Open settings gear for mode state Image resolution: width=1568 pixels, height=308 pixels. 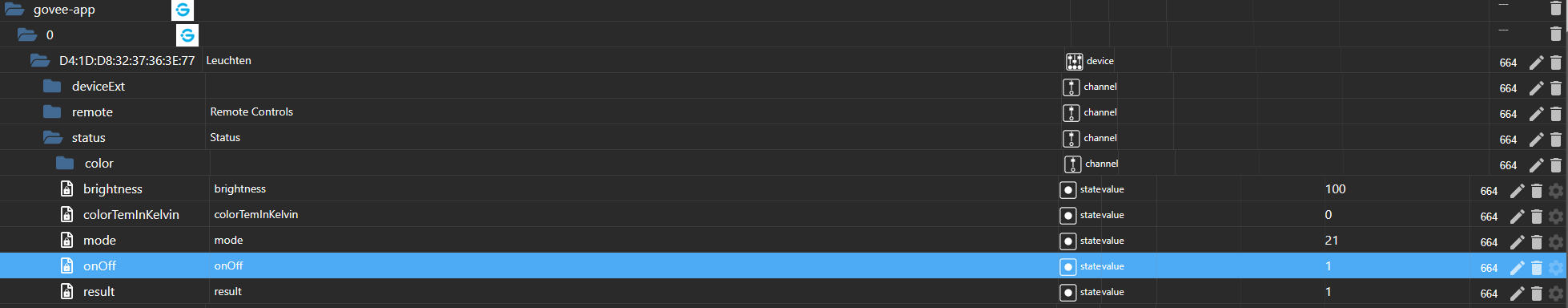point(1555,242)
